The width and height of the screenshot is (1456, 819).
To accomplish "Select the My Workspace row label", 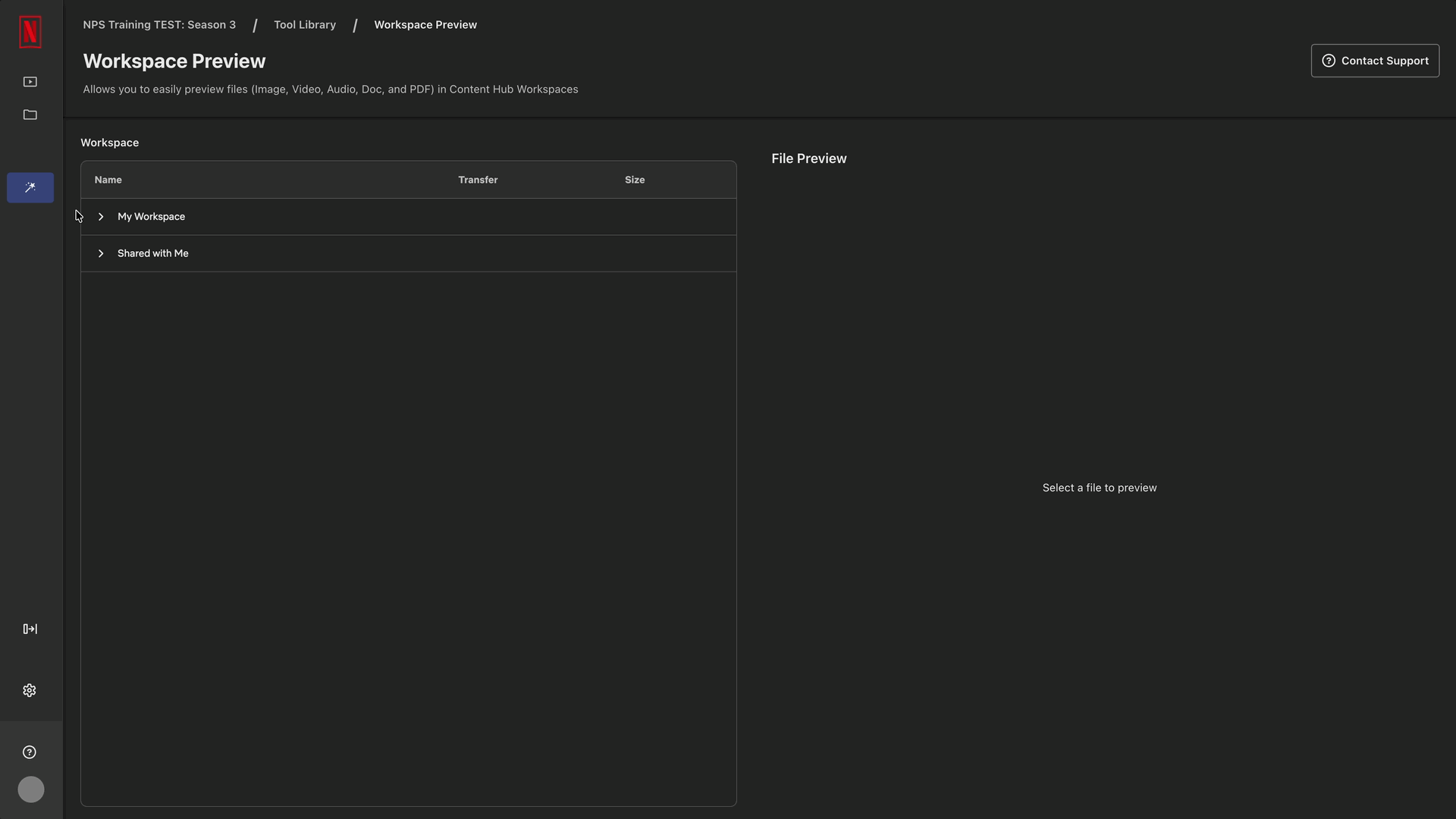I will [x=151, y=217].
